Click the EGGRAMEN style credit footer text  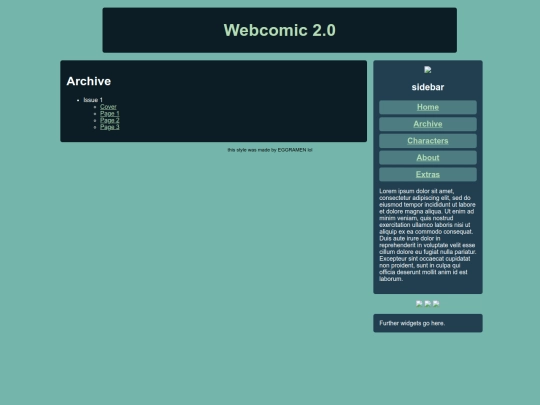[270, 150]
